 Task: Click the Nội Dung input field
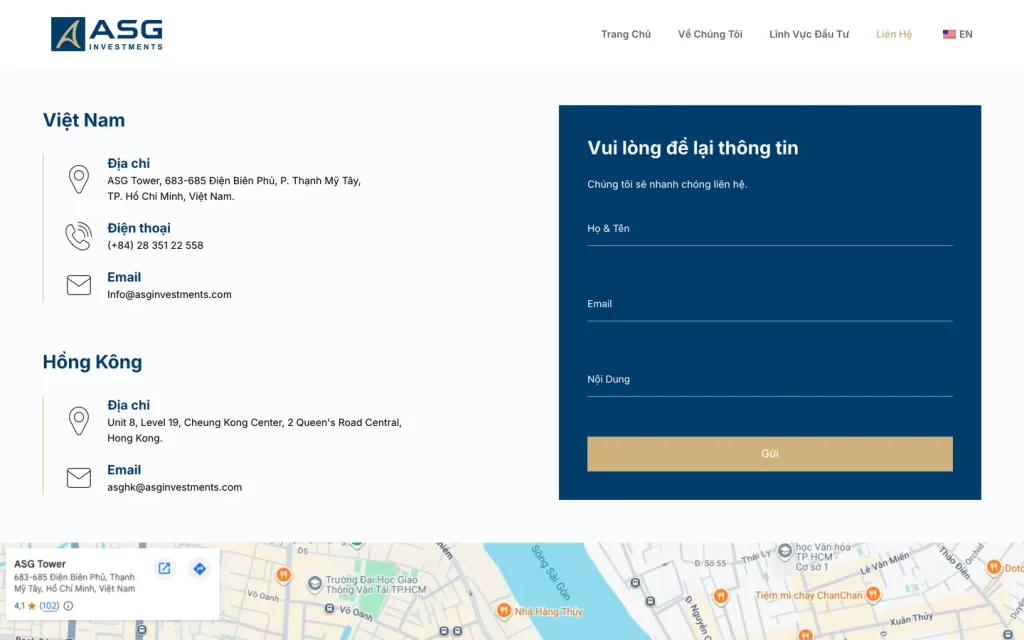[x=769, y=379]
